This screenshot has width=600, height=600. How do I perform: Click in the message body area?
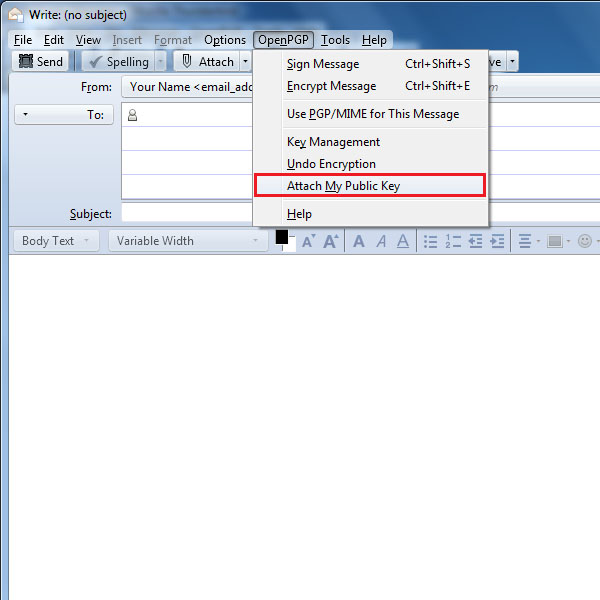(304, 427)
